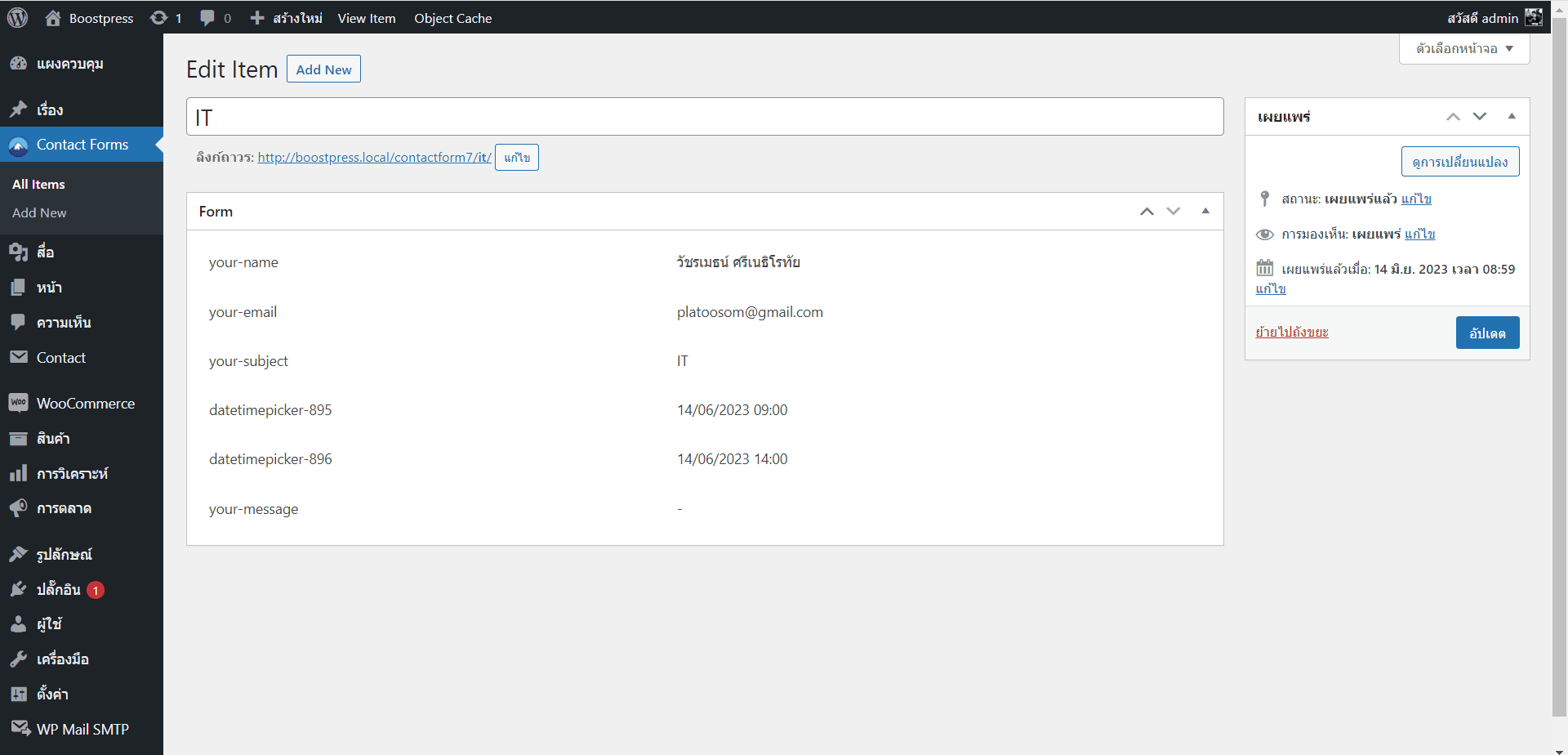Click the Add New button beside Edit Item
The width and height of the screenshot is (1568, 755).
click(x=323, y=69)
